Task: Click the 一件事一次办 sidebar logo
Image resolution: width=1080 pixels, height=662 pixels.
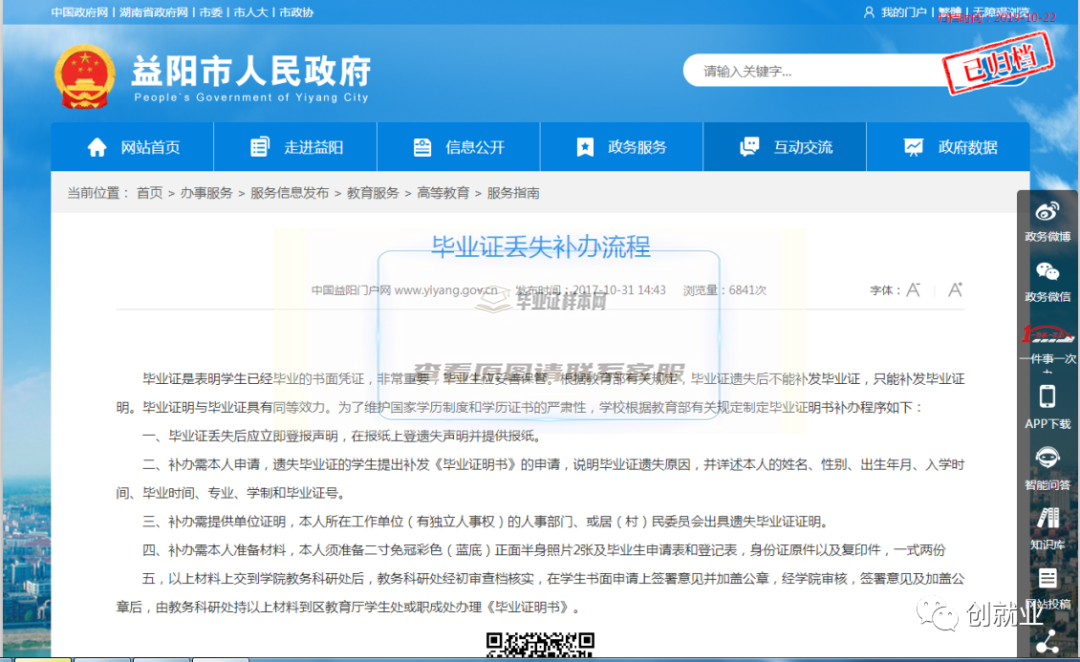Action: click(x=1047, y=334)
